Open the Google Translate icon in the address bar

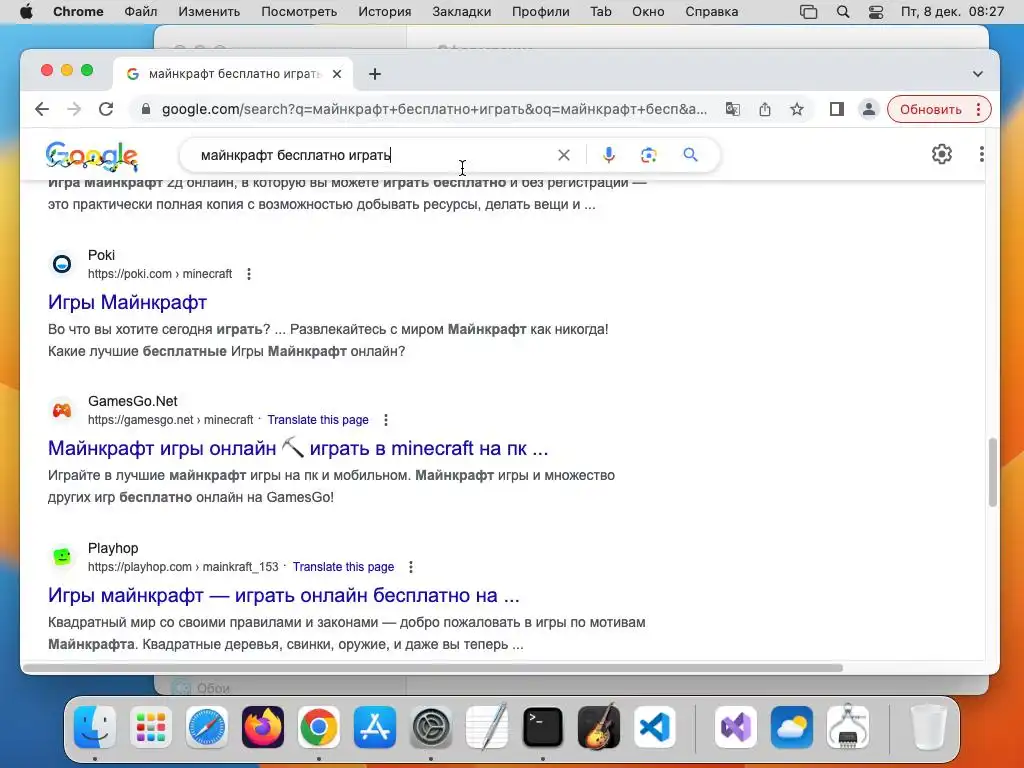[x=733, y=109]
